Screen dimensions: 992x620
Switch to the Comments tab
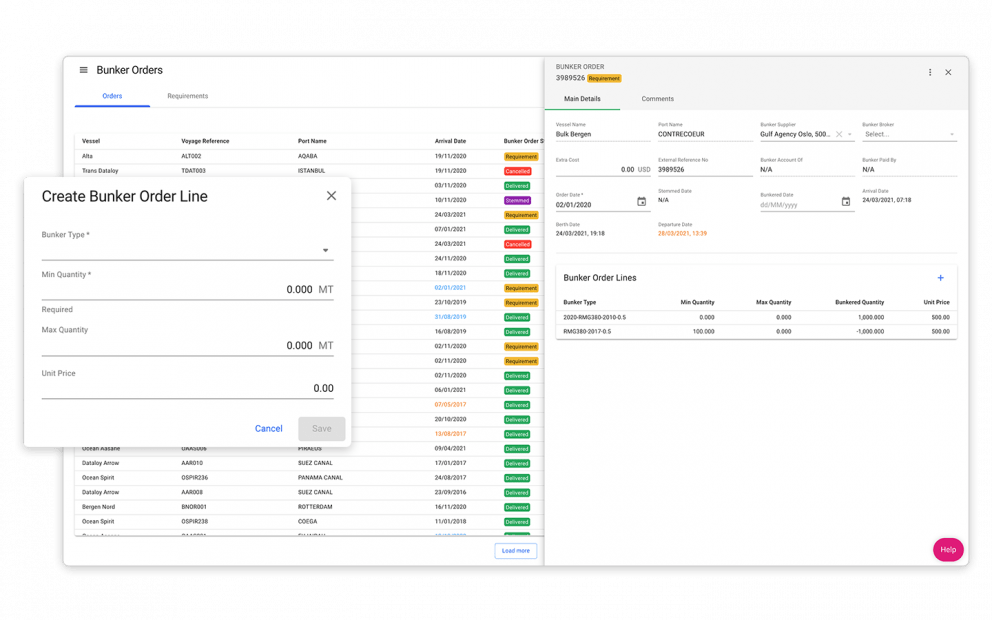(657, 99)
